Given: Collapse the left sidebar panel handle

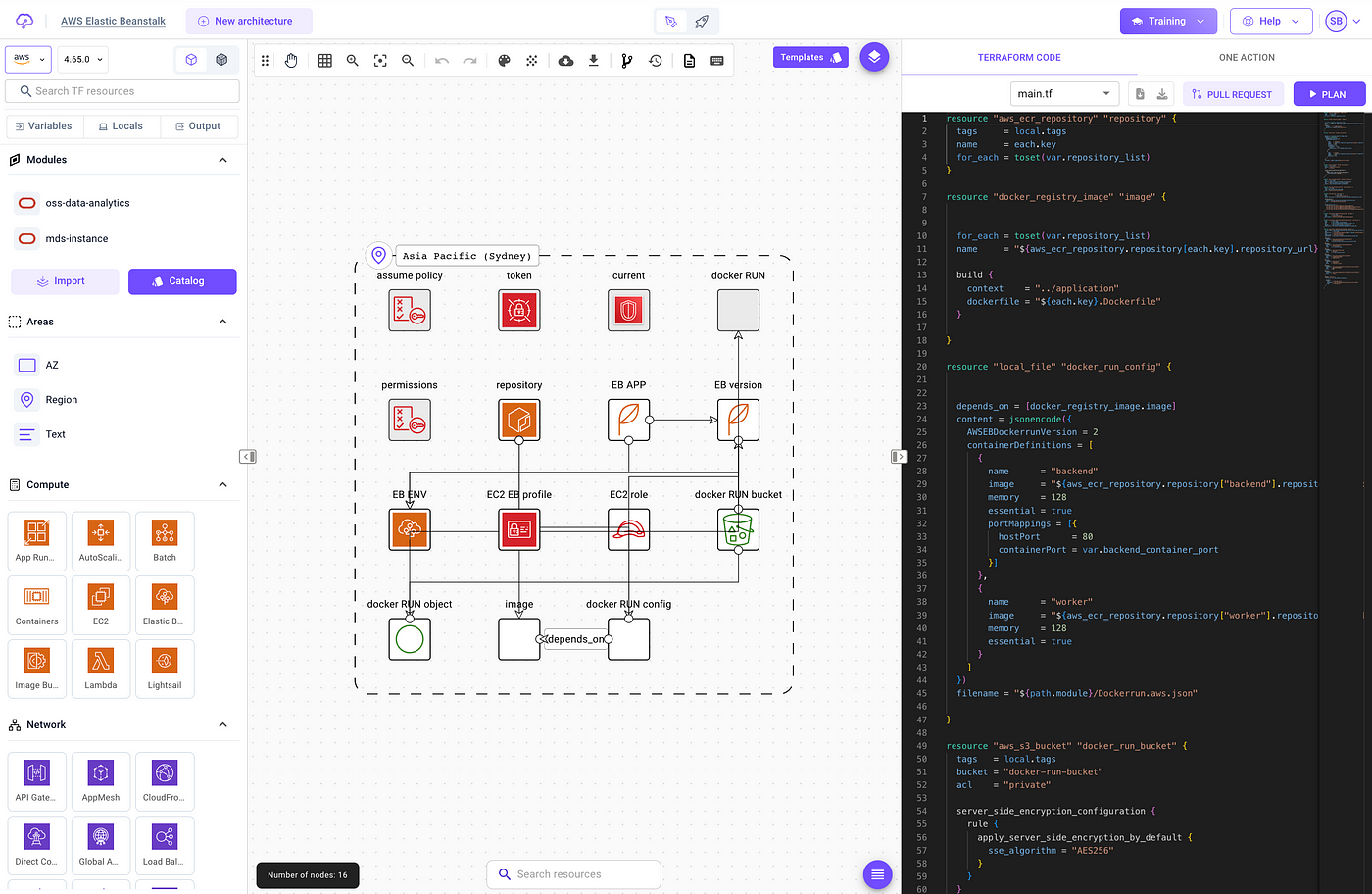Looking at the screenshot, I should 248,456.
